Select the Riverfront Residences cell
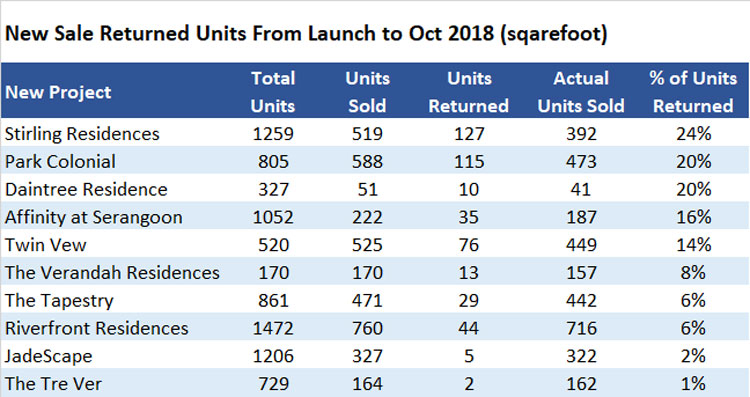Viewport: 750px width, 397px height. pos(97,328)
